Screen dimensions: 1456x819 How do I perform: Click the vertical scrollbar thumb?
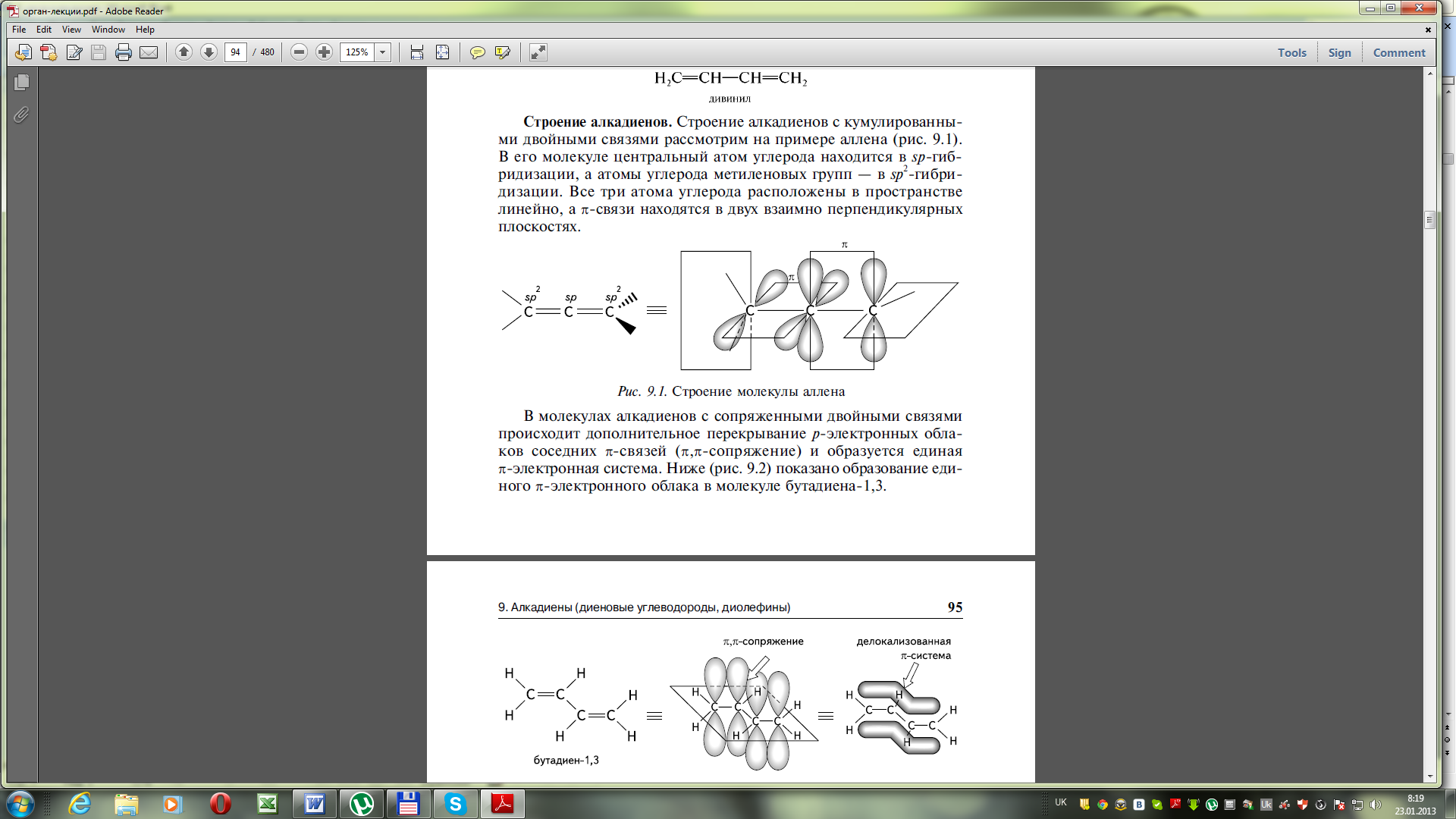pos(1429,220)
